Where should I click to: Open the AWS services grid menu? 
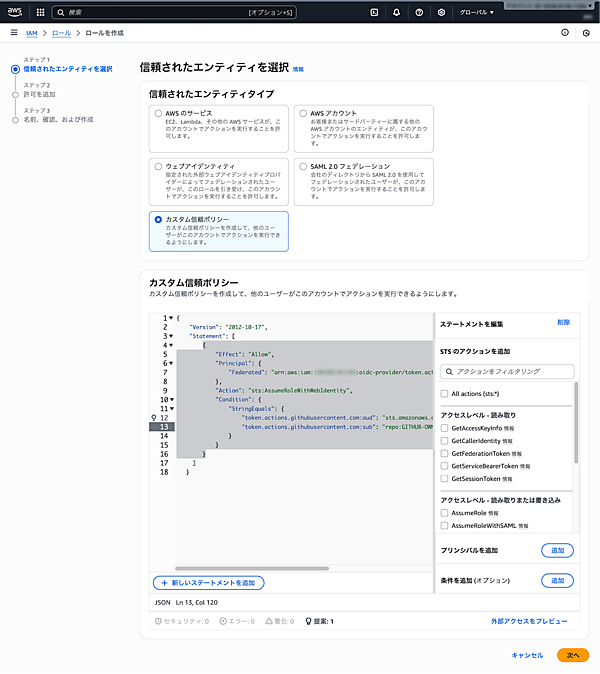click(x=41, y=13)
